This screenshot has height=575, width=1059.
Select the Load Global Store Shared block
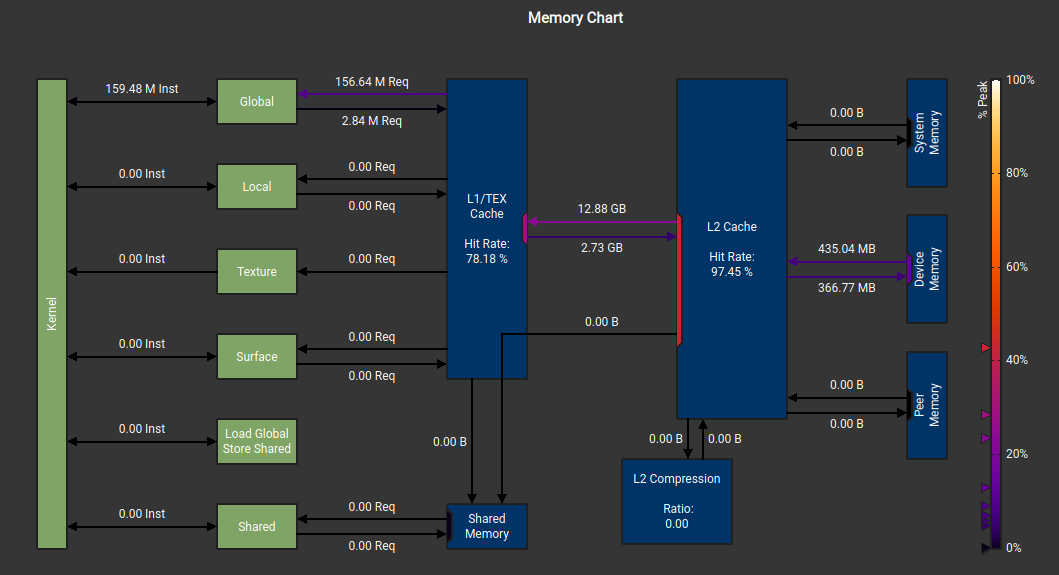click(257, 441)
